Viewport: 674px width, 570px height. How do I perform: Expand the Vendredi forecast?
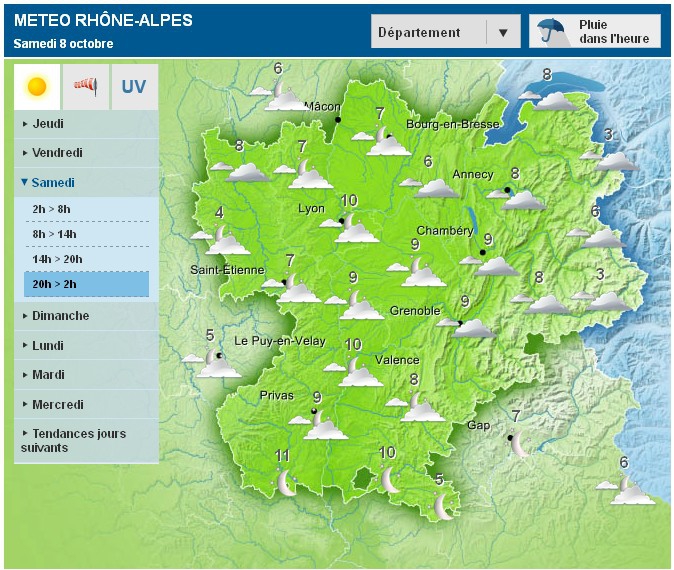[x=86, y=153]
